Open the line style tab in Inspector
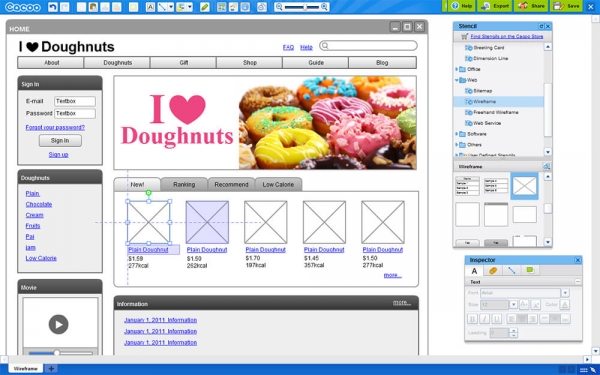The height and width of the screenshot is (375, 600). [512, 271]
